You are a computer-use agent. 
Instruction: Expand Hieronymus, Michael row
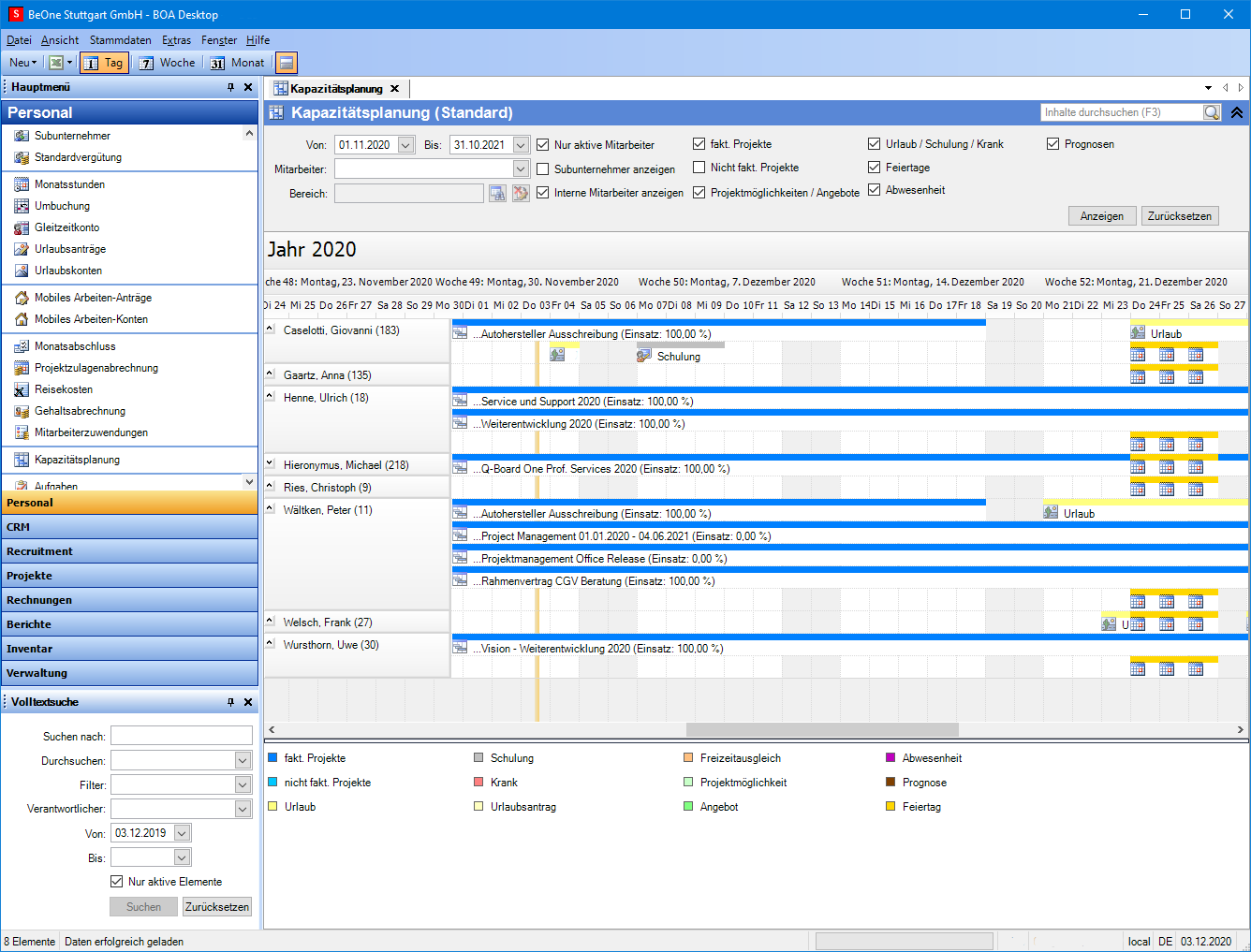pos(271,464)
